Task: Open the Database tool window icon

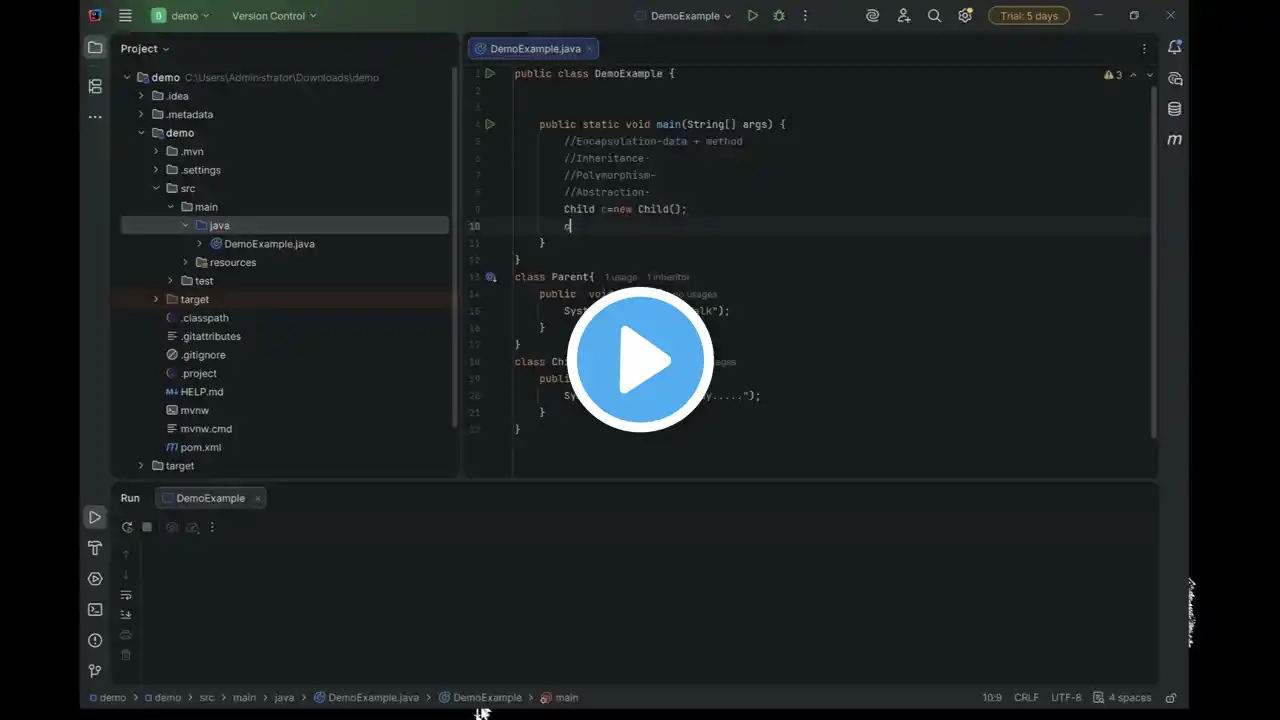Action: 1175,109
